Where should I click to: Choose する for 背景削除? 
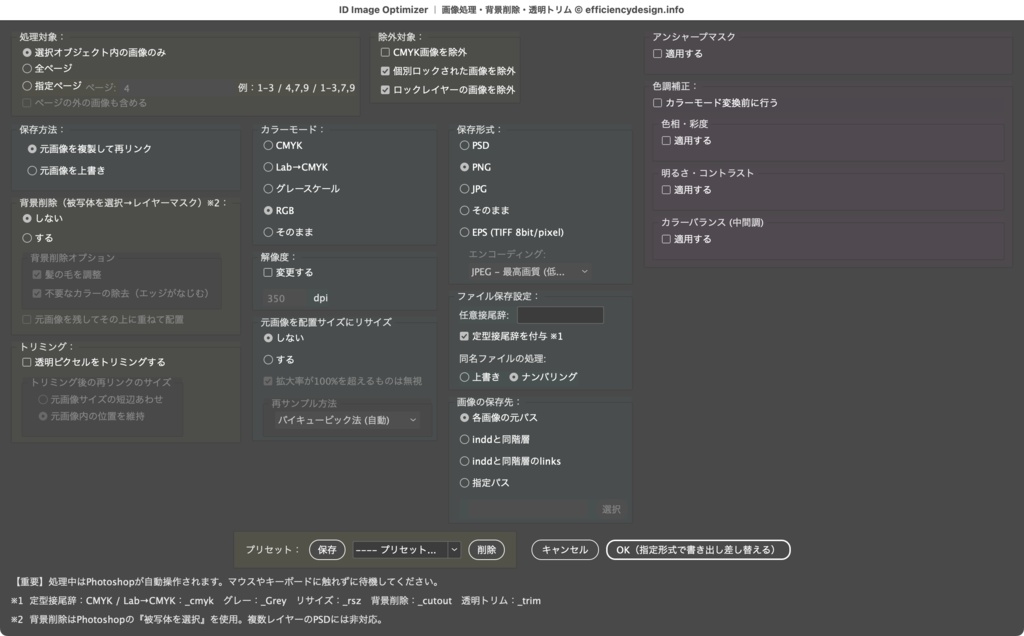38,238
